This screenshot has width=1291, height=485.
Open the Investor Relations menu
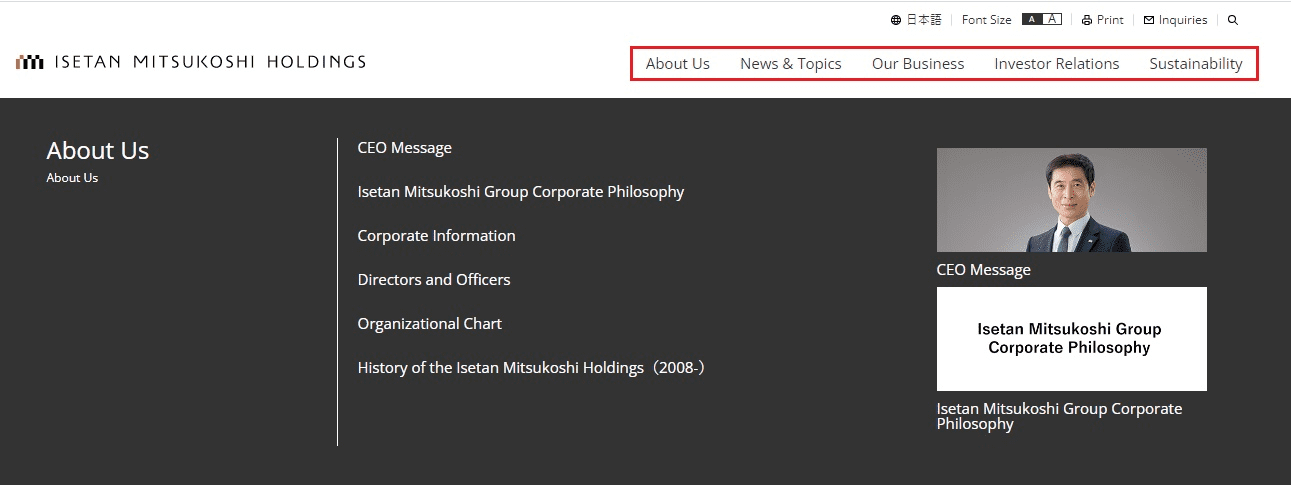pos(1057,64)
